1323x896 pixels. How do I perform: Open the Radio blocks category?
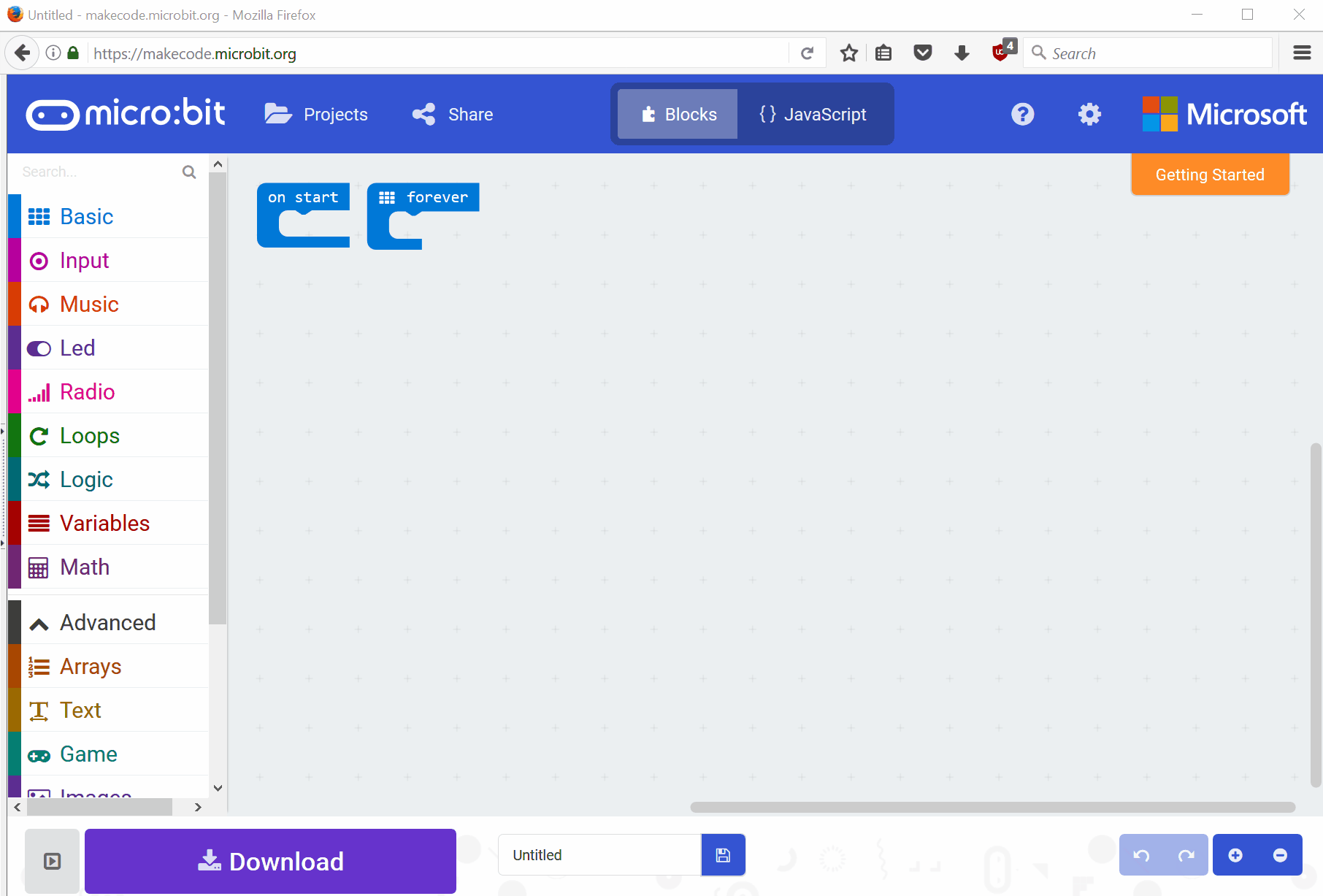[87, 391]
